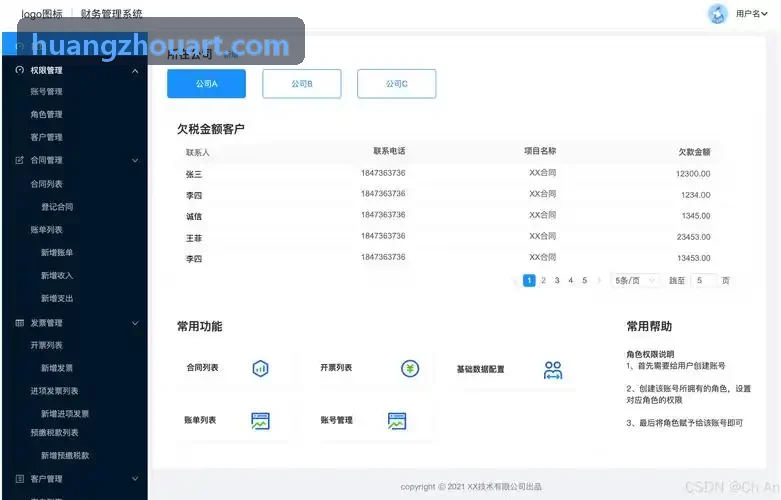The height and width of the screenshot is (500, 781).
Task: Open the 用户名 dropdown menu
Action: (x=752, y=13)
